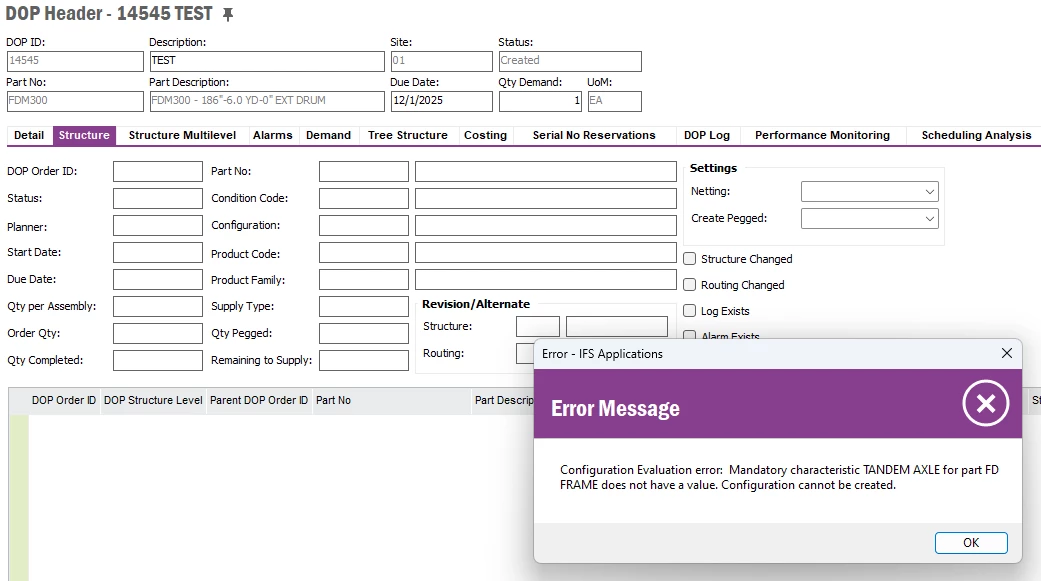Click the Qty per Assembly field

pos(158,306)
